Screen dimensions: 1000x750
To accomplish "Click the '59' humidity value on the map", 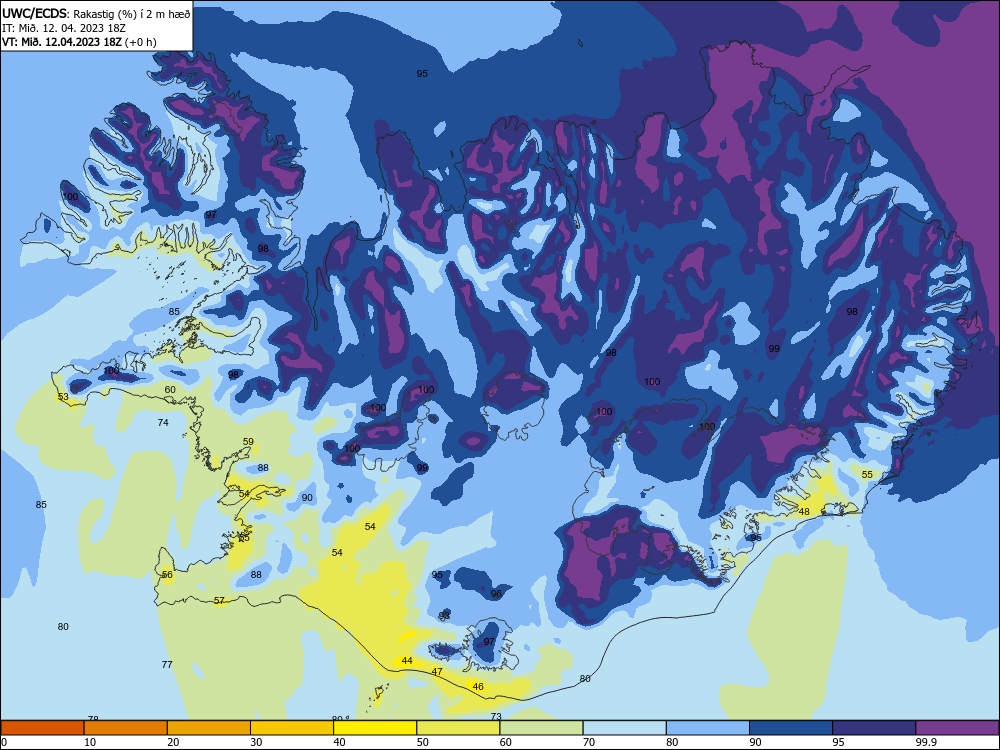I will pyautogui.click(x=248, y=441).
